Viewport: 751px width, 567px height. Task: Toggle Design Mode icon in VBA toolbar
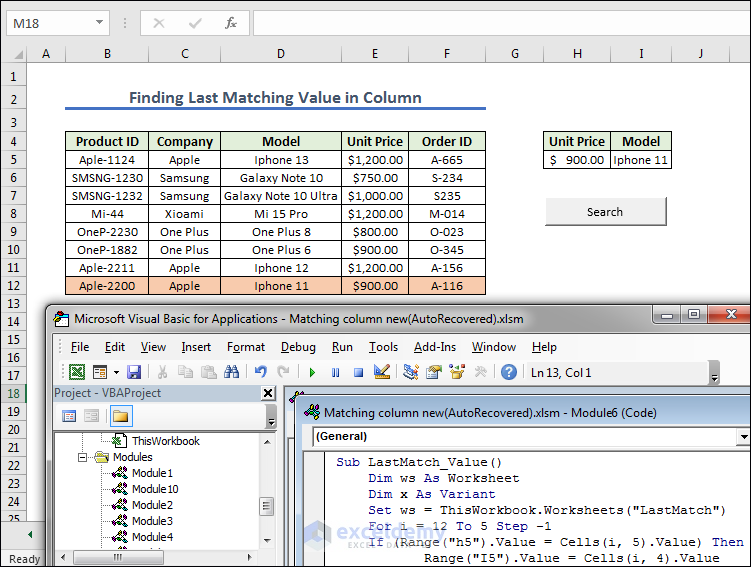[x=381, y=372]
